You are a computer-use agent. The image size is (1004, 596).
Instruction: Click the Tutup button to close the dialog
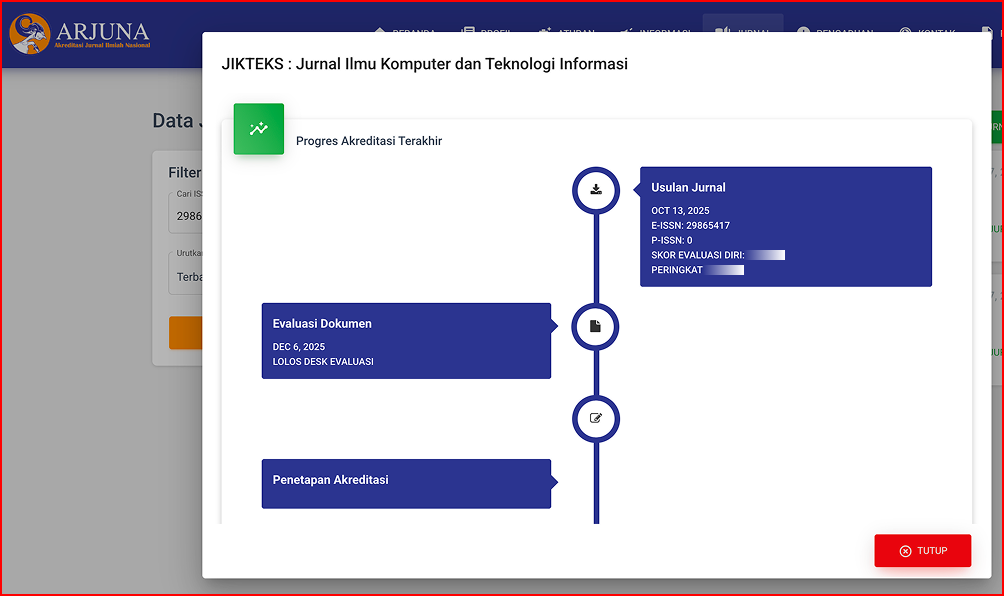coord(922,550)
